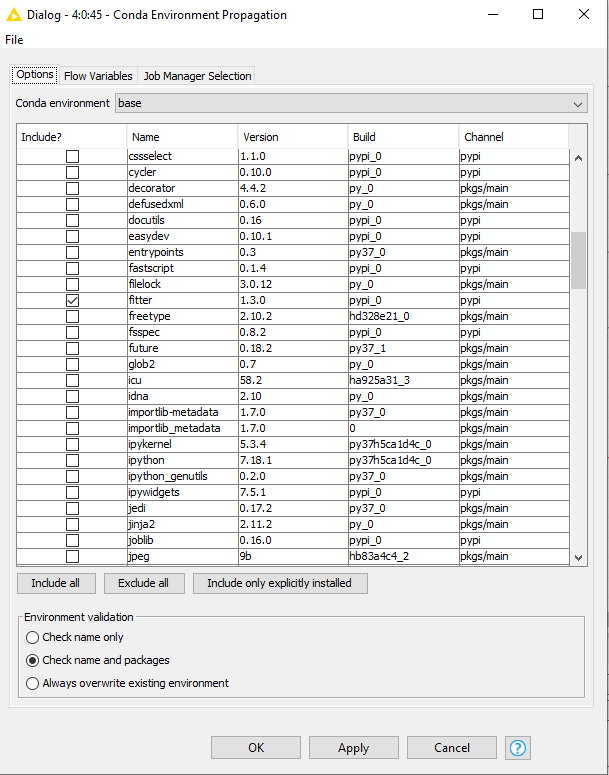This screenshot has width=609, height=775.
Task: Enable the jinja2 package checkbox
Action: tap(72, 524)
